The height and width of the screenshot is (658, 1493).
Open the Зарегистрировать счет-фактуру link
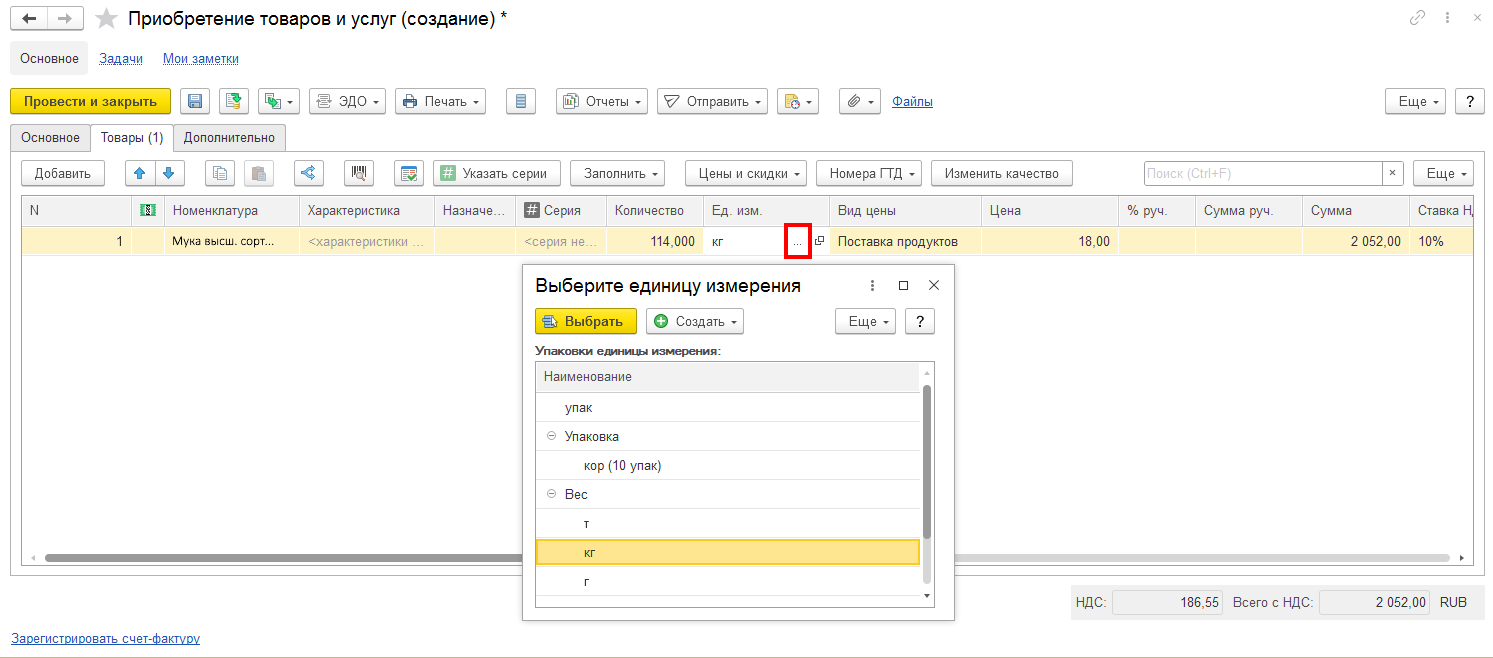[105, 638]
